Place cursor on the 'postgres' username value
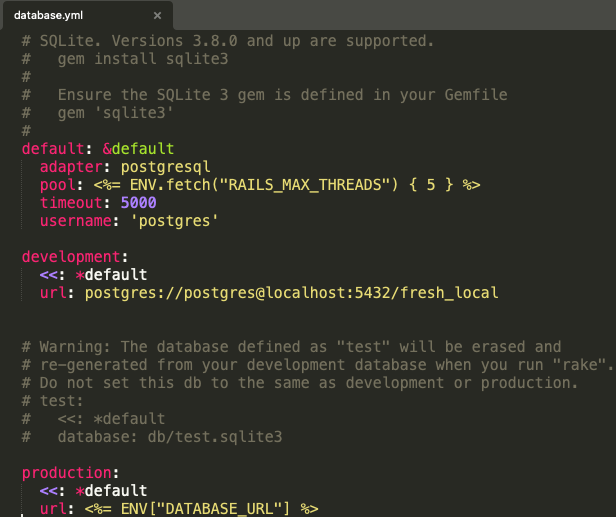616x517 pixels. [x=174, y=220]
